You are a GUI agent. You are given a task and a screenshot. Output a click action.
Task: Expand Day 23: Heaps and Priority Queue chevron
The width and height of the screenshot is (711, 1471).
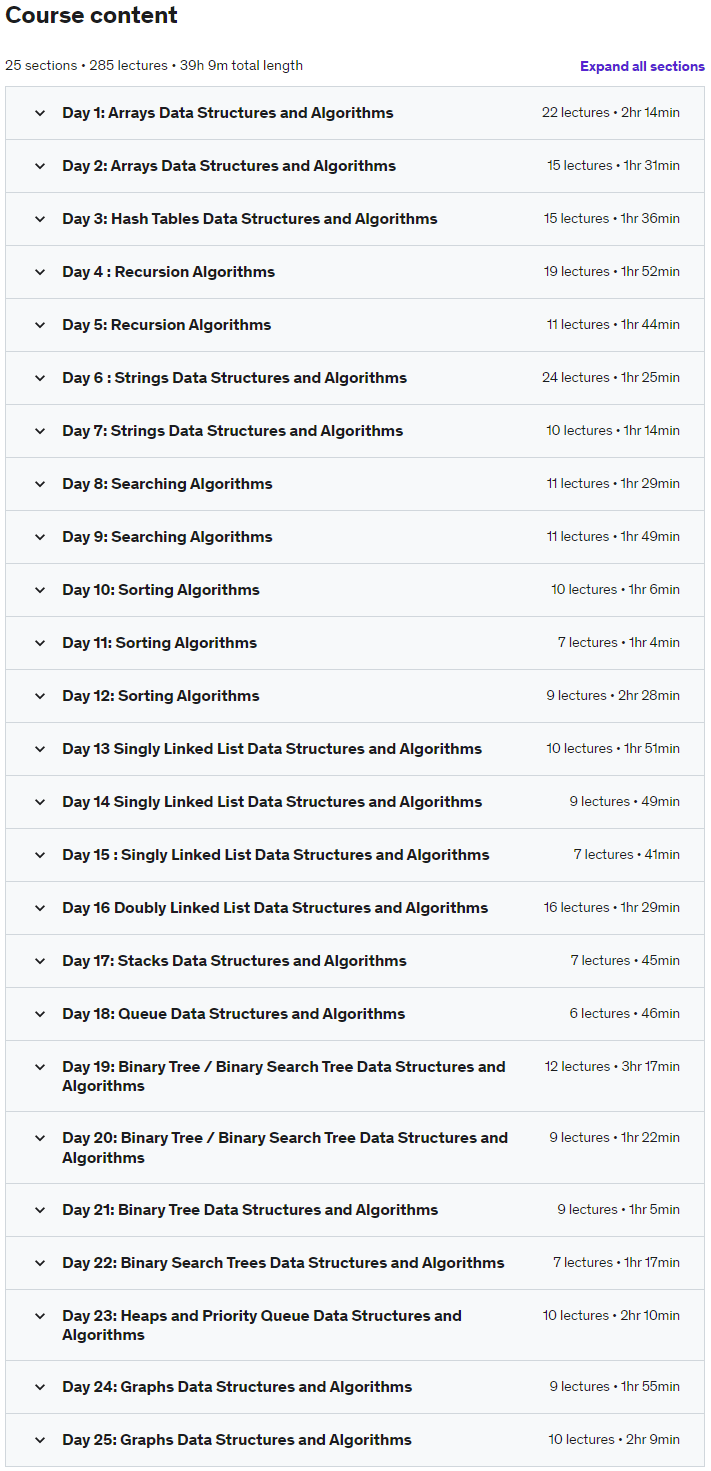[x=40, y=1316]
